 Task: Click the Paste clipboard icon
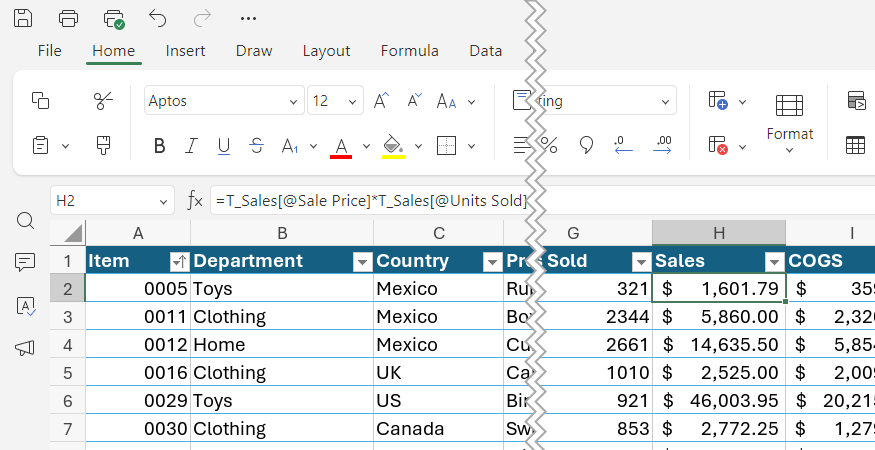pyautogui.click(x=41, y=146)
